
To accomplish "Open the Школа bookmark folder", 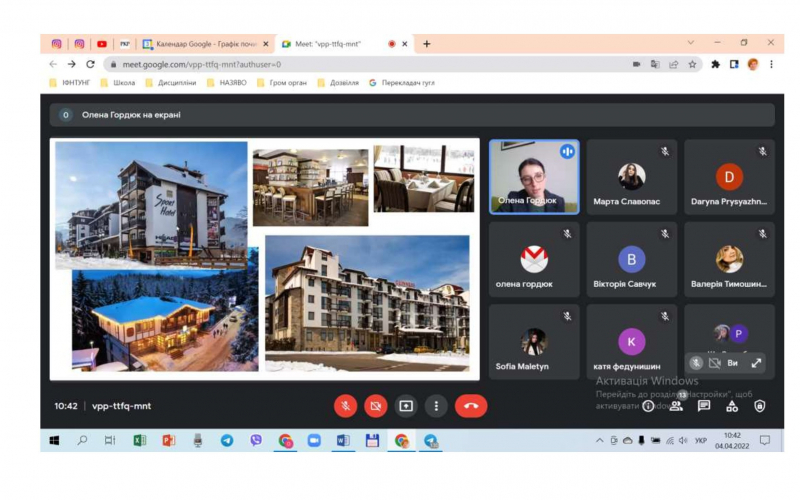I will 118,83.
